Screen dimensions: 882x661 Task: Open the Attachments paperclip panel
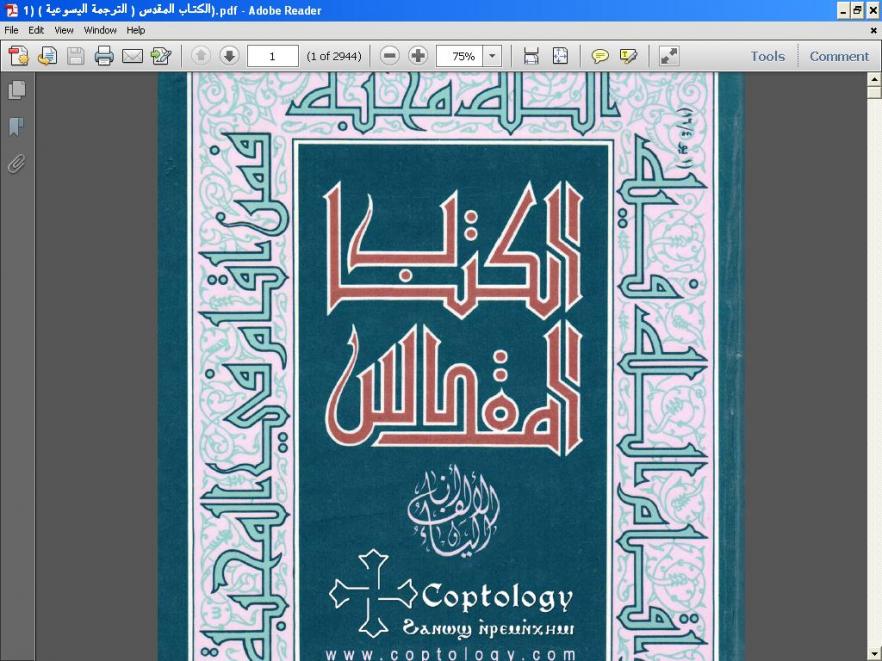point(17,164)
